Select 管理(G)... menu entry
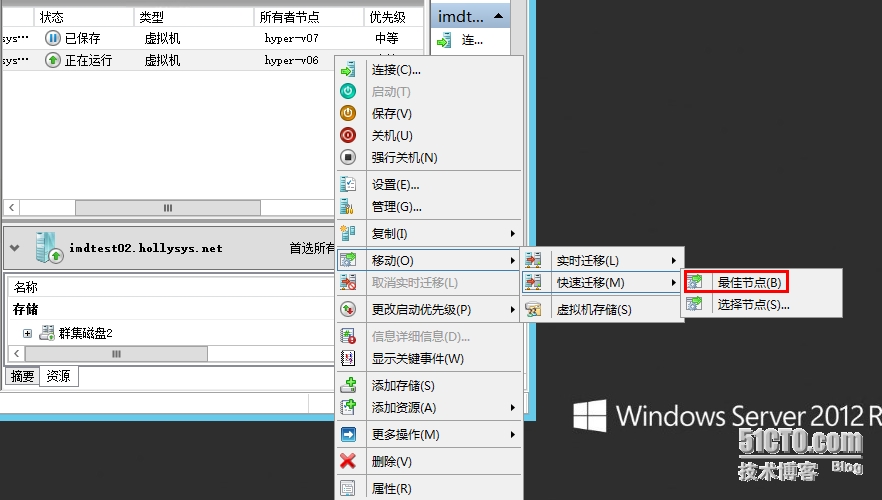 point(397,206)
